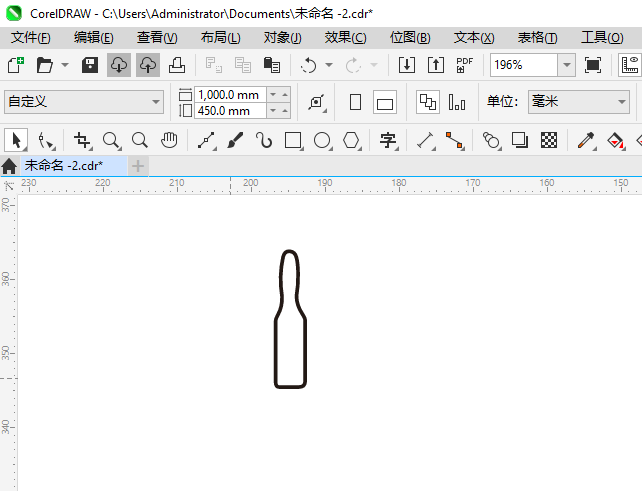
Task: Select the Ellipse tool
Action: click(x=322, y=140)
